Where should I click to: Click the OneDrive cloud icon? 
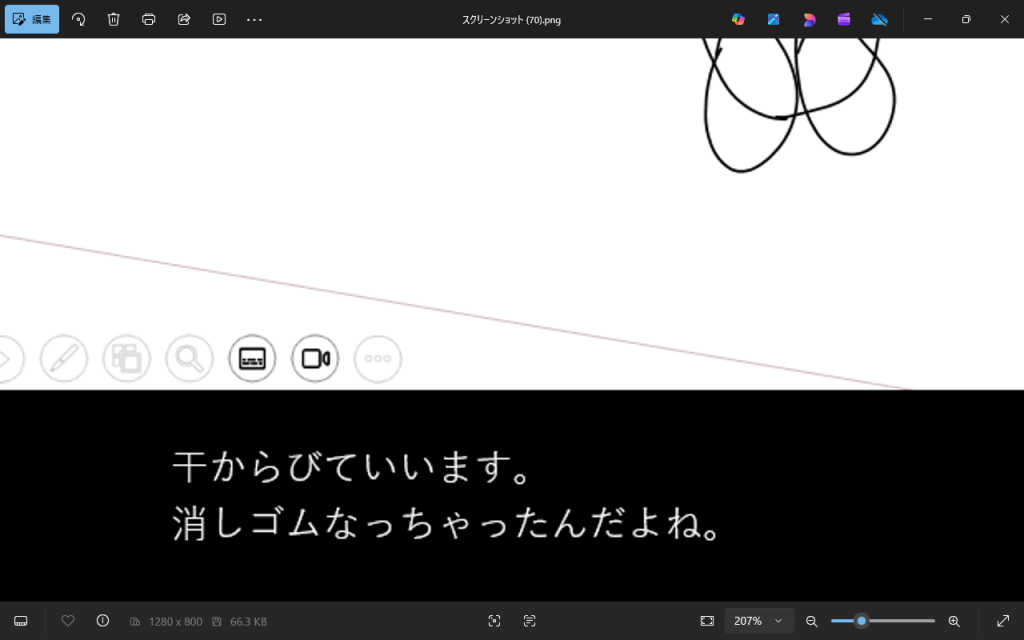point(879,19)
